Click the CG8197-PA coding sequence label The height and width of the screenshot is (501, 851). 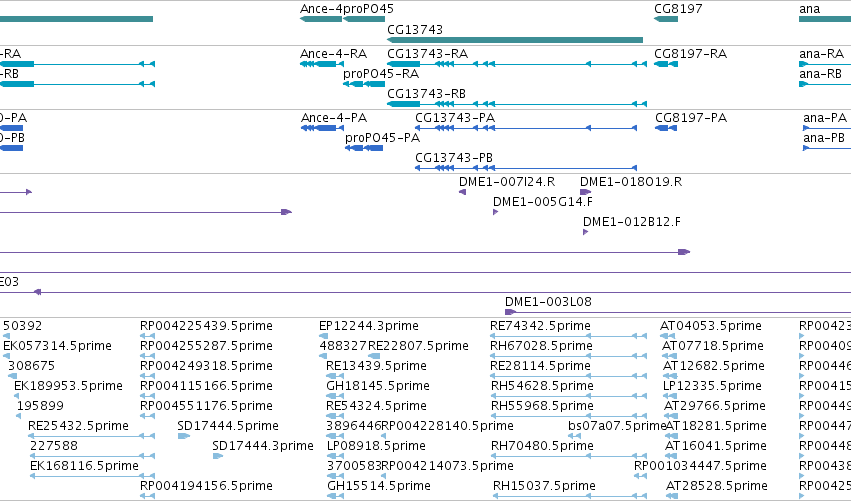coord(690,118)
